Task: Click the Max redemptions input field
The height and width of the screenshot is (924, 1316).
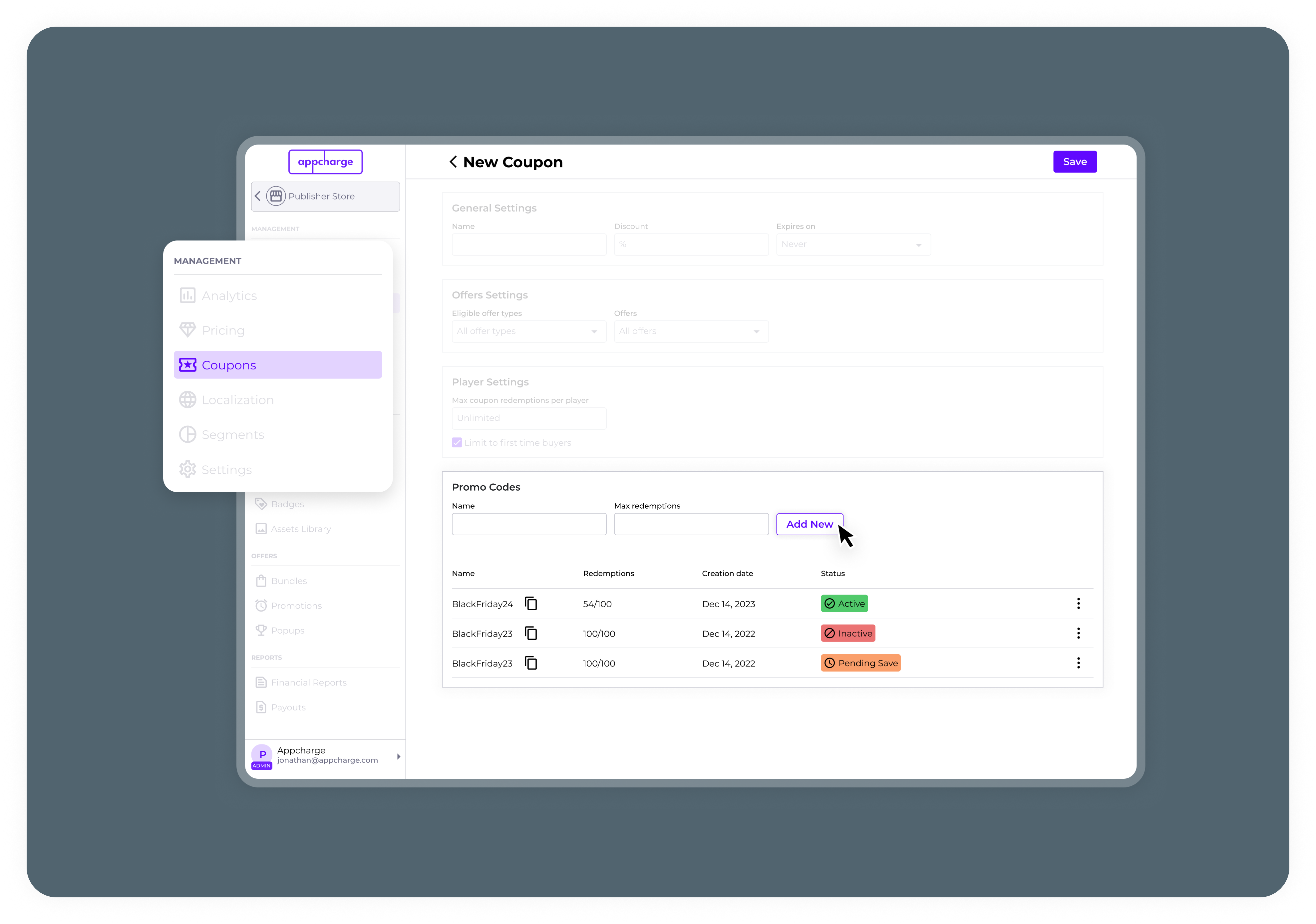Action: [x=691, y=525]
